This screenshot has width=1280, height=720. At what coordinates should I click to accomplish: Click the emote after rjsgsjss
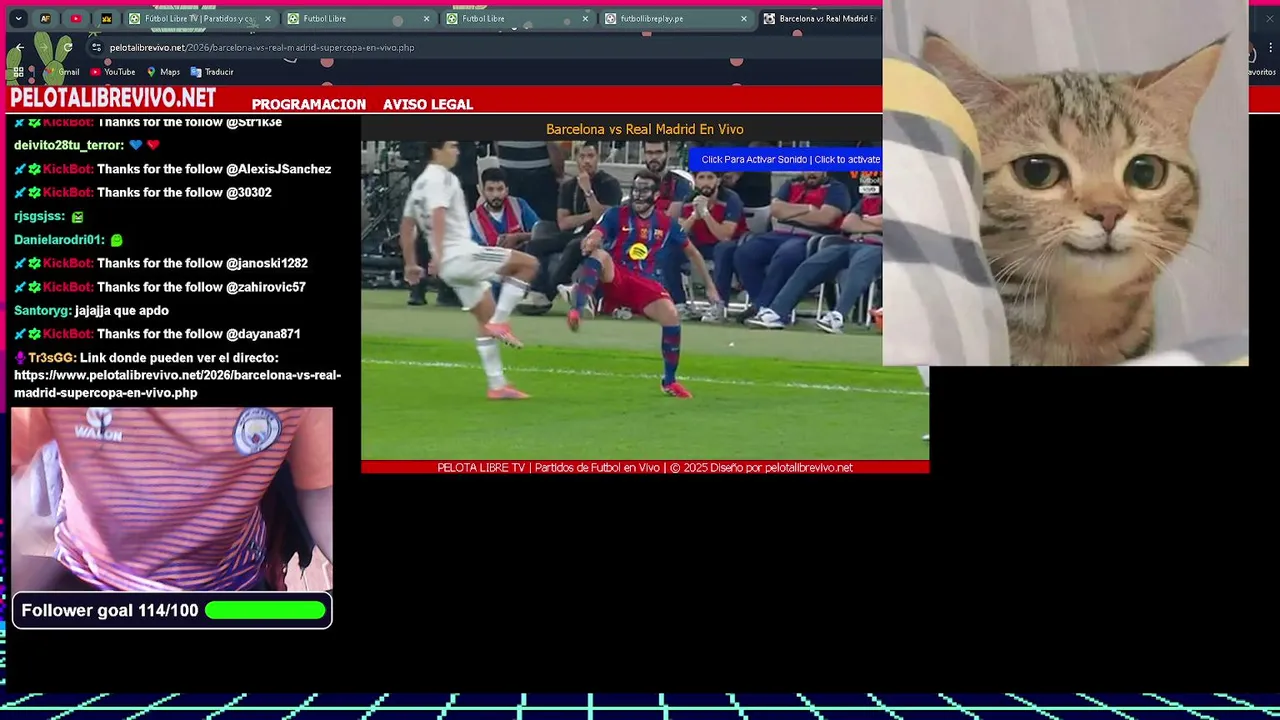click(77, 216)
